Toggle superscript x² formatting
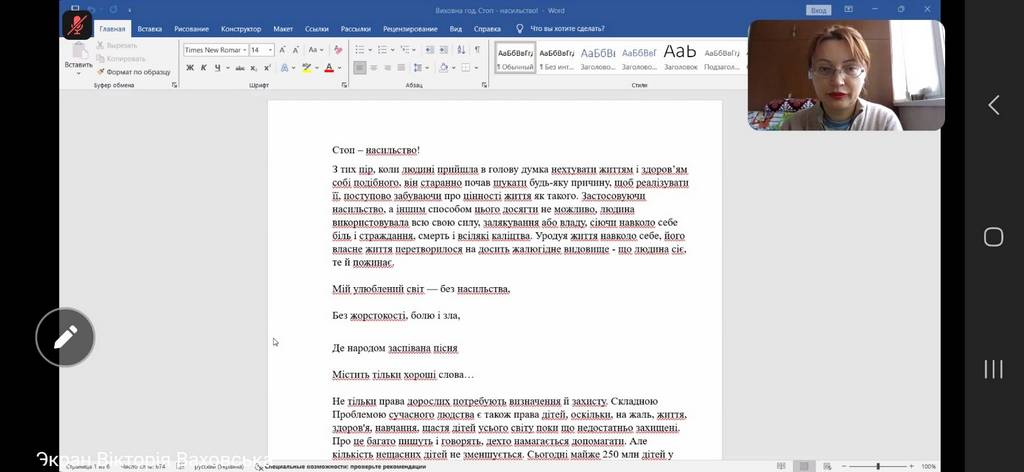 266,67
